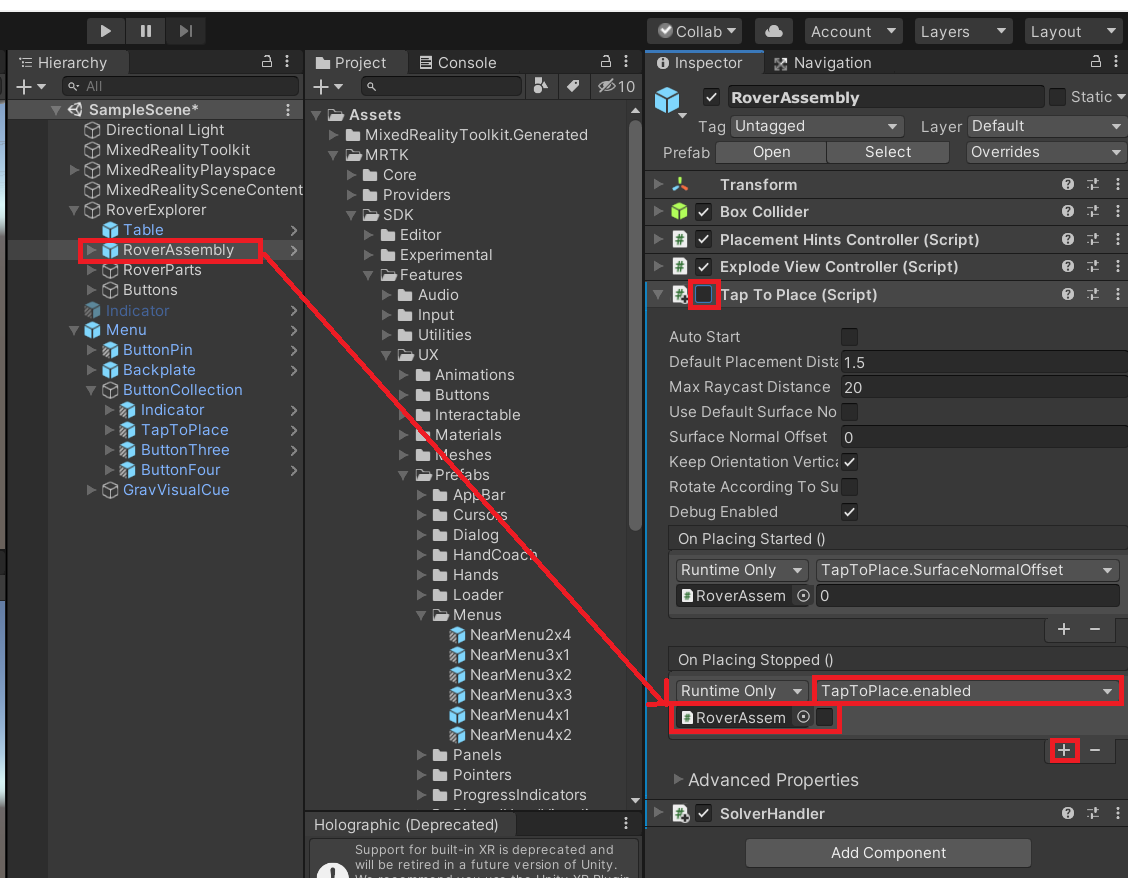Toggle RoverAssembly active checkbox in Inspector

pos(711,97)
